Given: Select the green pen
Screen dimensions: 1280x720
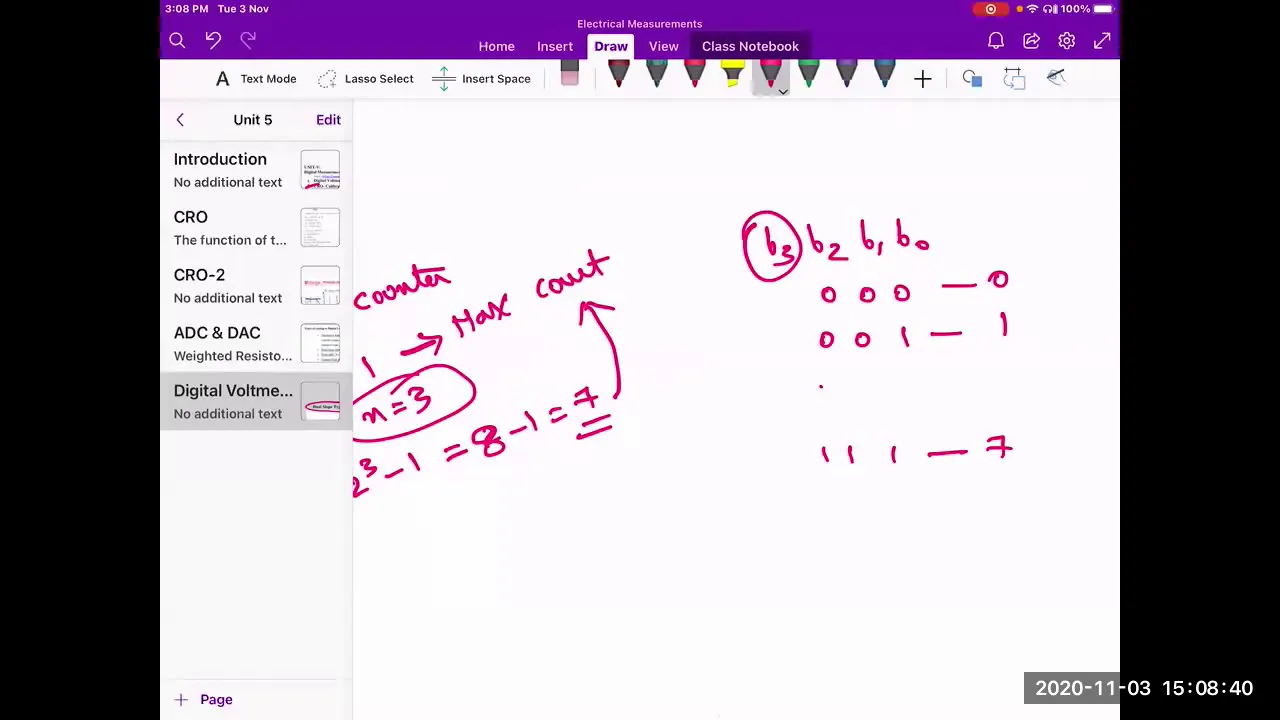Looking at the screenshot, I should pos(808,75).
